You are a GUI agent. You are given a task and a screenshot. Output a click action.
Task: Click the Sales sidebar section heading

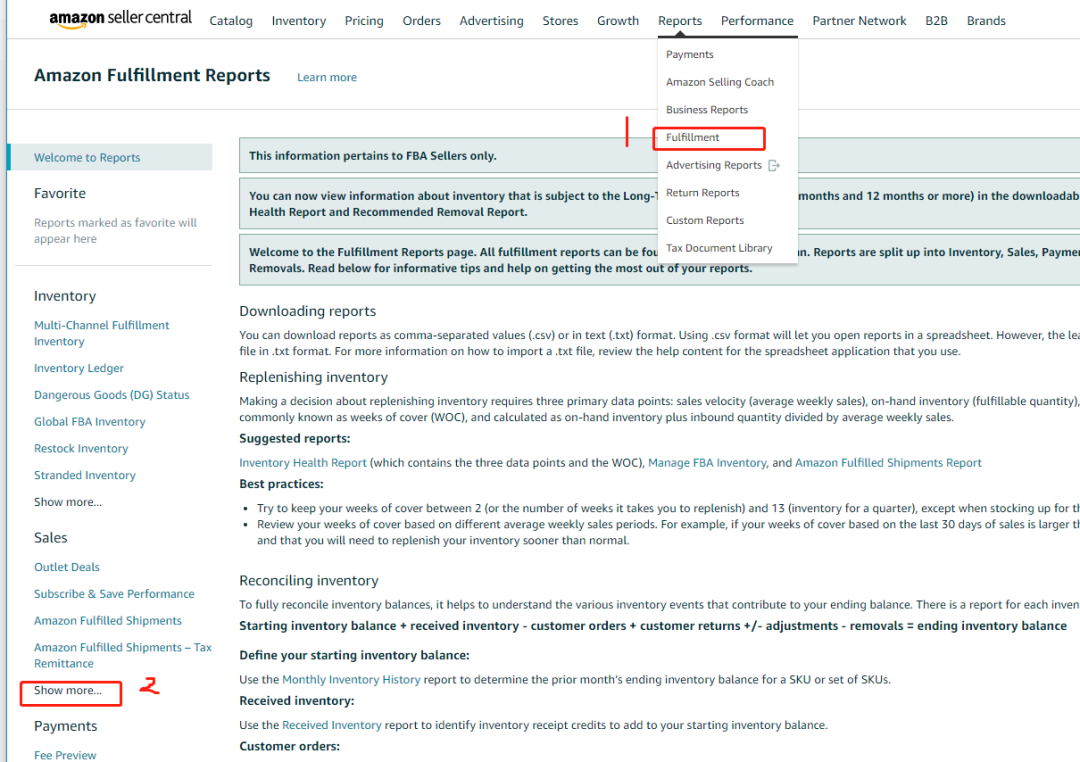click(50, 538)
